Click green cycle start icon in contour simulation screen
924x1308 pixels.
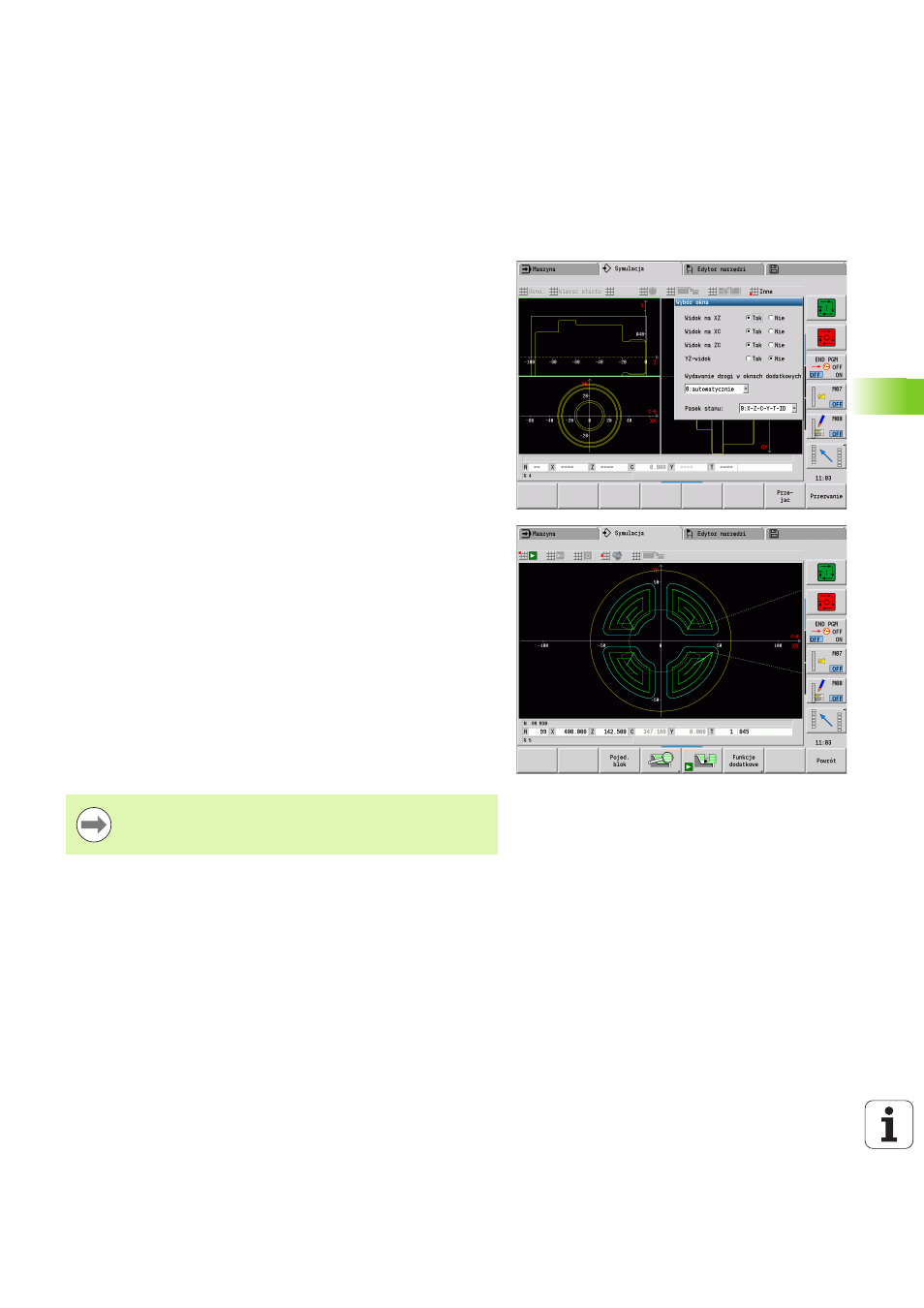point(826,573)
